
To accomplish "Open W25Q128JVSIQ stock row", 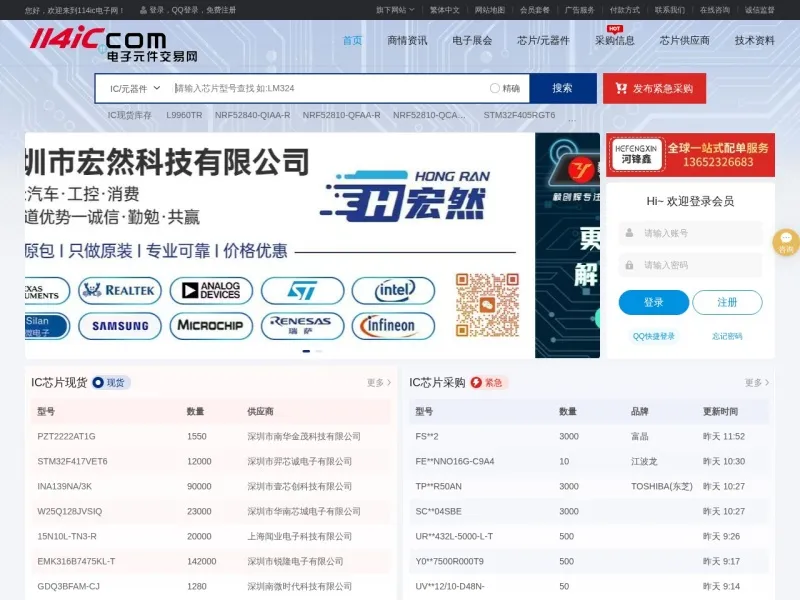I will click(x=211, y=511).
